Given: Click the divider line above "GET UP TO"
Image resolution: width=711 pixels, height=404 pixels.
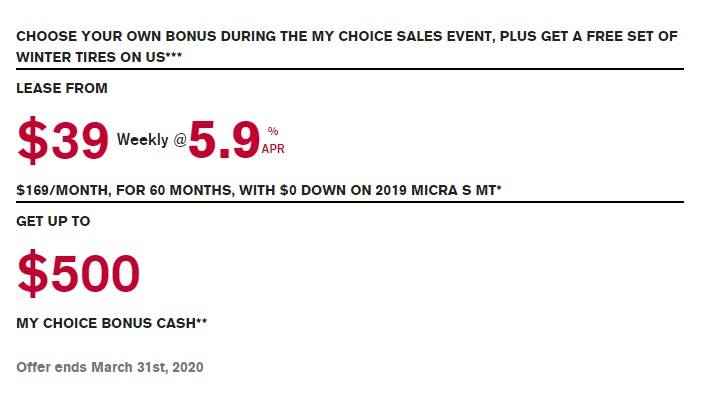Looking at the screenshot, I should coord(350,202).
